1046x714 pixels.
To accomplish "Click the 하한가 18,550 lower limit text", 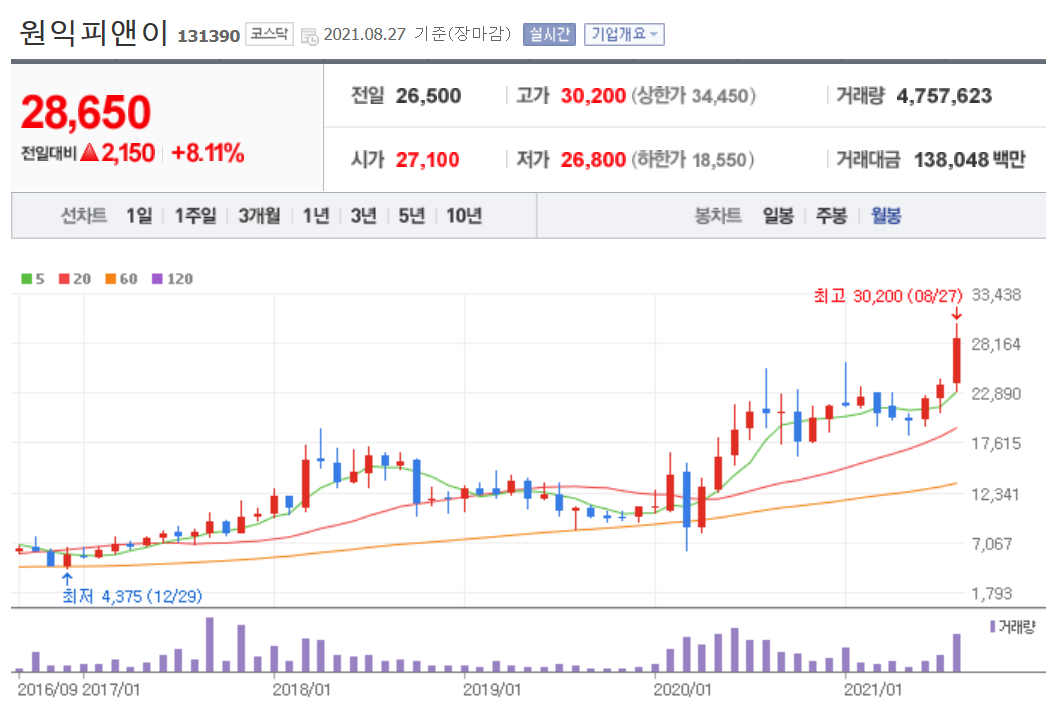I will 692,160.
